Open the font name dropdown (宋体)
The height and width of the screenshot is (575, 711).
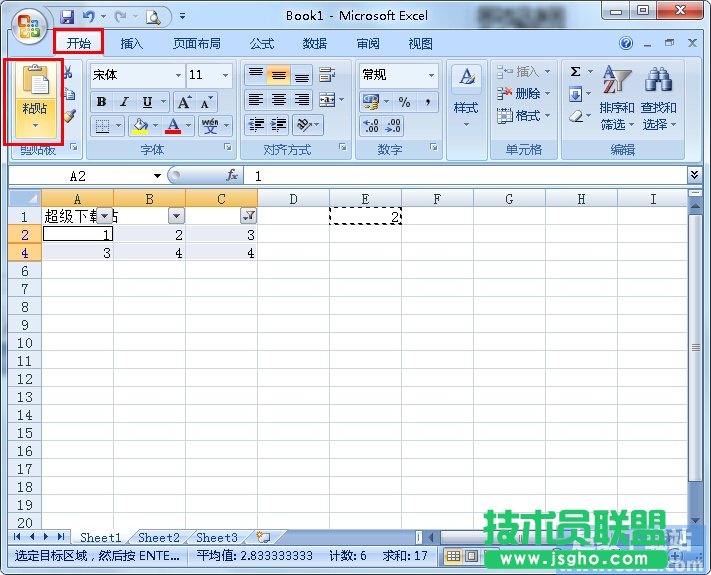tap(136, 75)
